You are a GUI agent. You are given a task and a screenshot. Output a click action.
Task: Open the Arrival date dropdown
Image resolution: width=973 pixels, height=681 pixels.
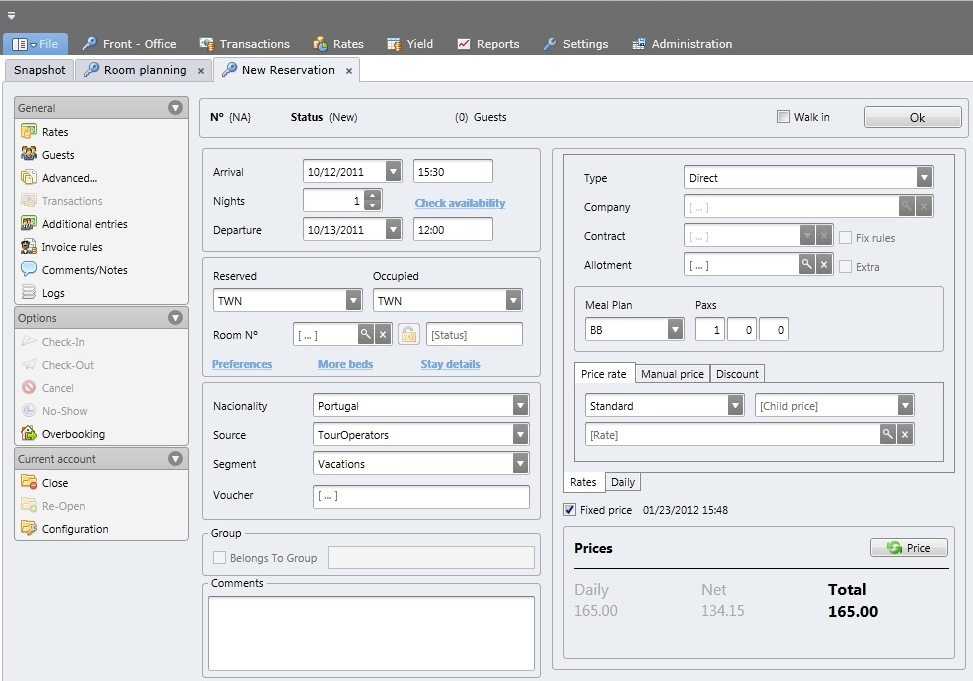point(392,170)
